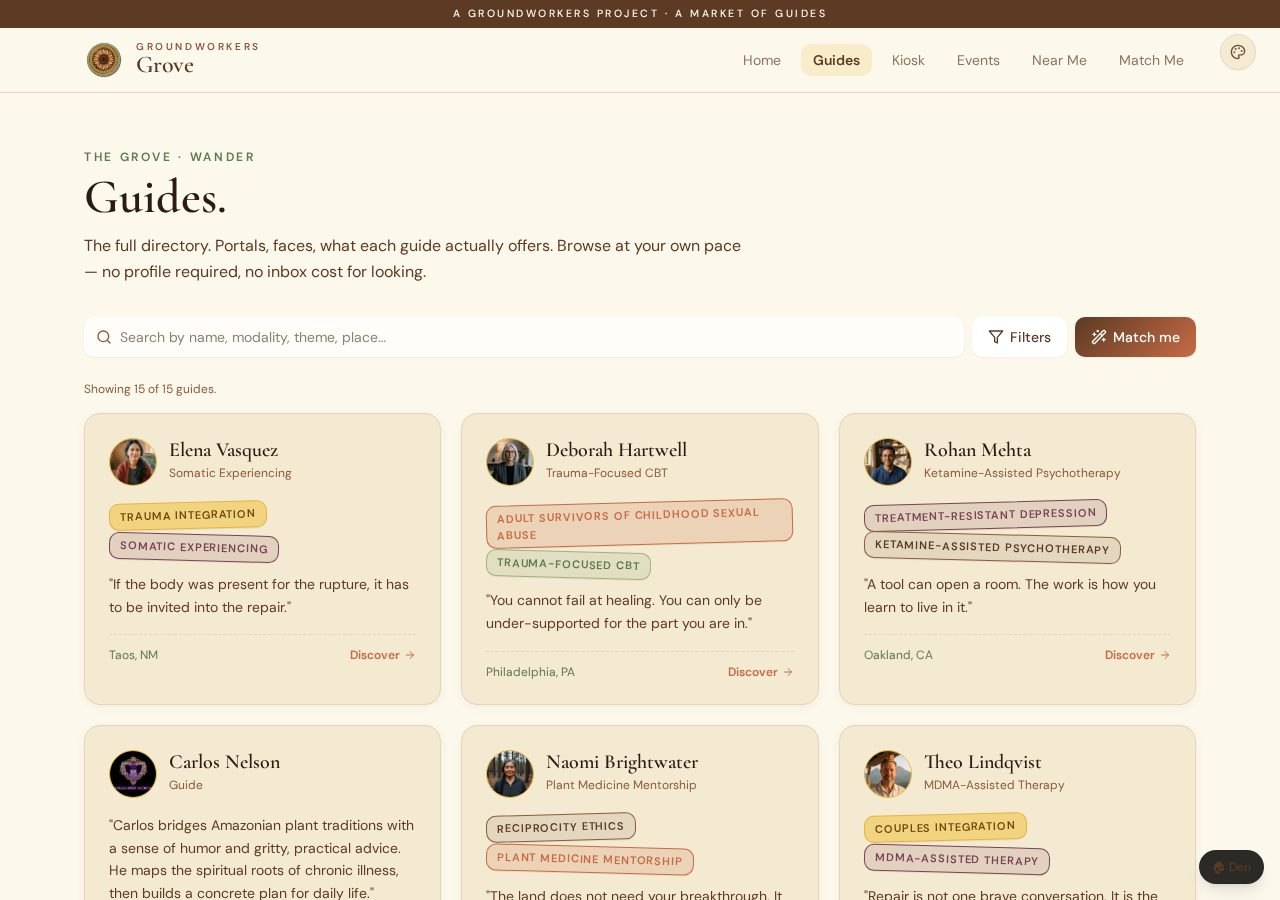Open Carlos Nelson's avatar image
1280x900 pixels.
click(x=133, y=774)
